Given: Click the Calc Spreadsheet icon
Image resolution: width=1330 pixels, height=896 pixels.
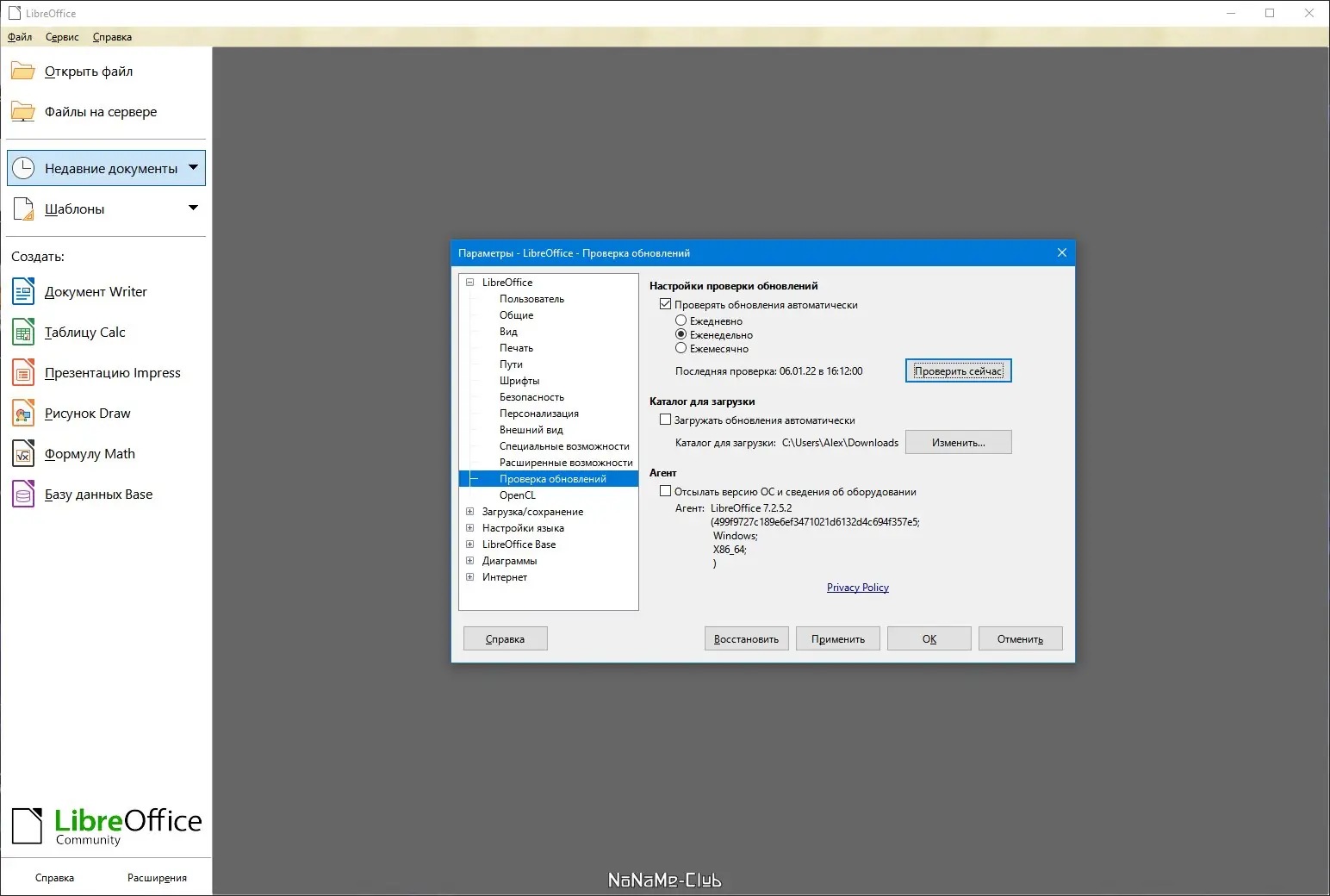Looking at the screenshot, I should pos(23,333).
